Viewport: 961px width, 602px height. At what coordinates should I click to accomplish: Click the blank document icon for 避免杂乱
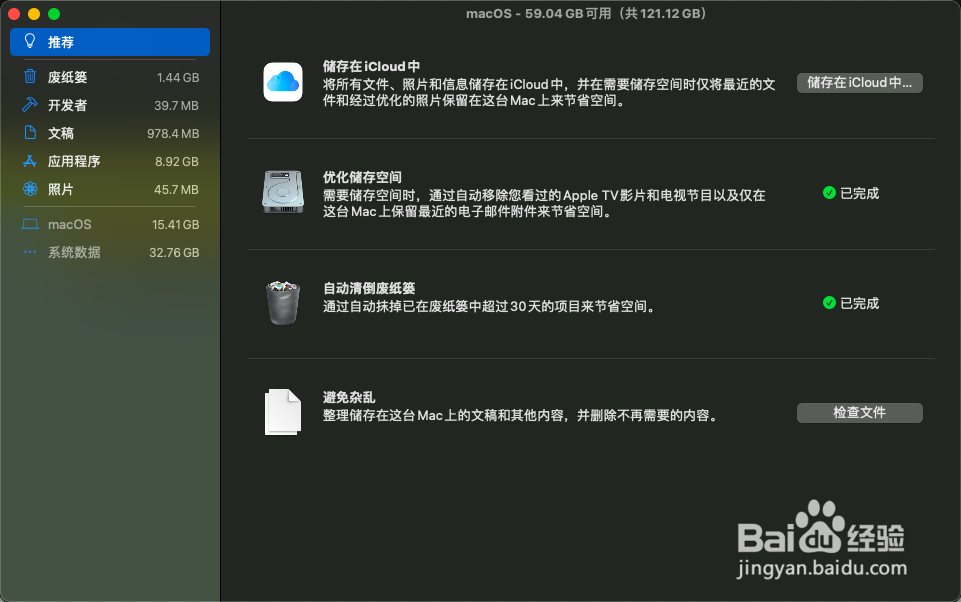[x=283, y=412]
